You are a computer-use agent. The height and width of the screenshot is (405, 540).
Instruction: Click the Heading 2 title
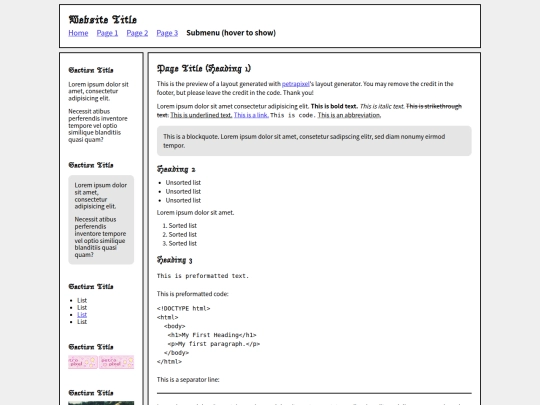176,169
